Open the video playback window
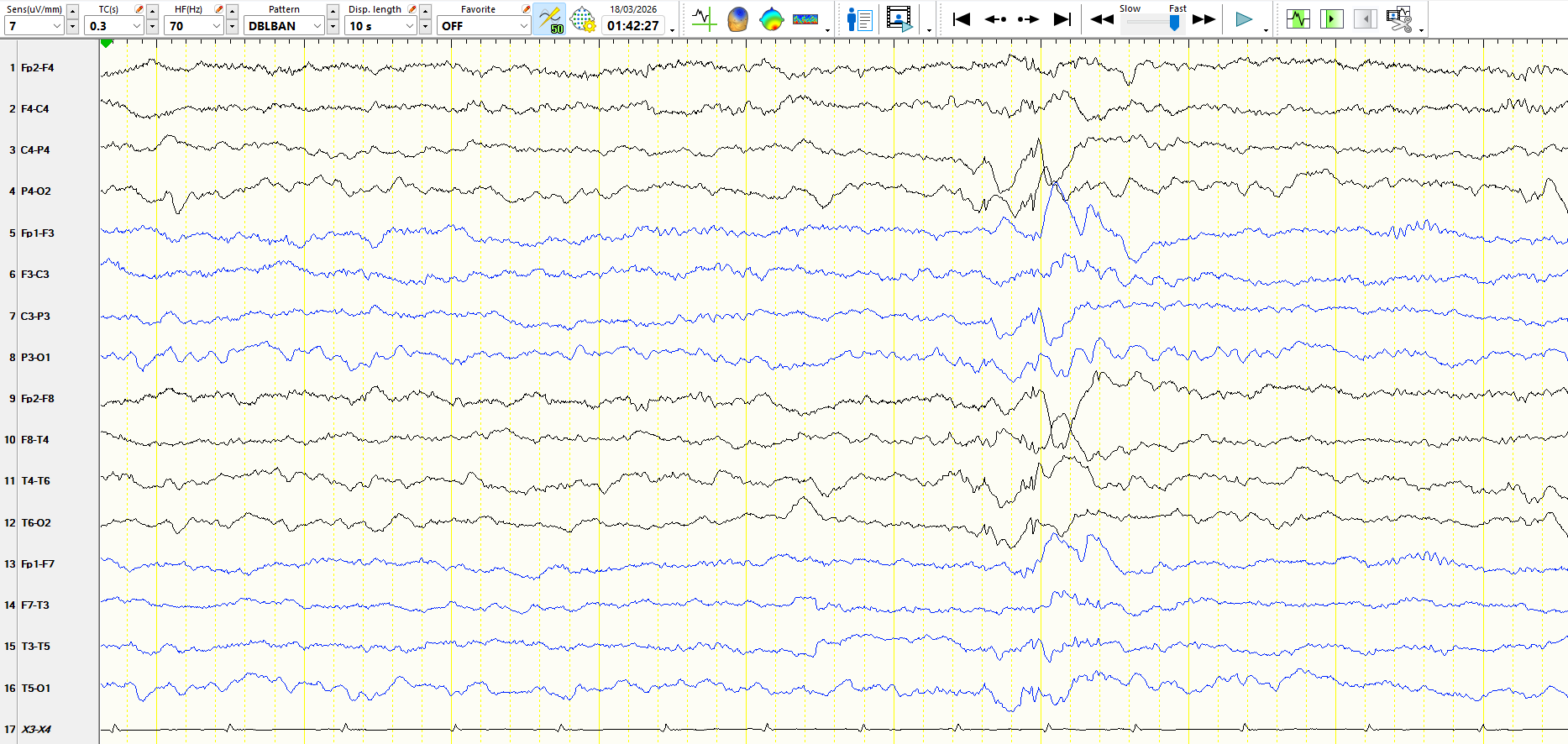 tap(899, 18)
